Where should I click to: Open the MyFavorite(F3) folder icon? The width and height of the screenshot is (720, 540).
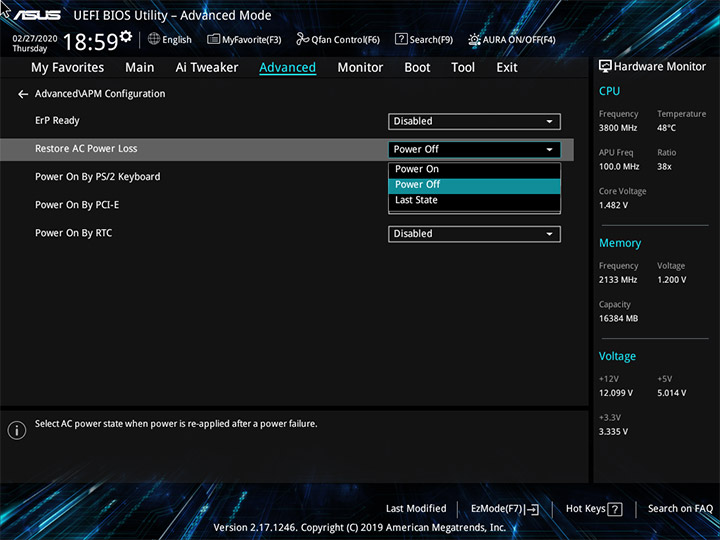pos(213,39)
